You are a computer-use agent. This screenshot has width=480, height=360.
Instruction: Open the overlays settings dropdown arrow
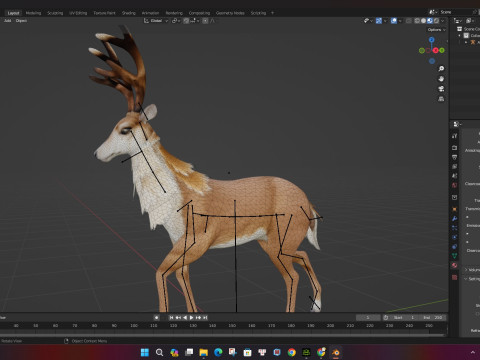(x=400, y=21)
